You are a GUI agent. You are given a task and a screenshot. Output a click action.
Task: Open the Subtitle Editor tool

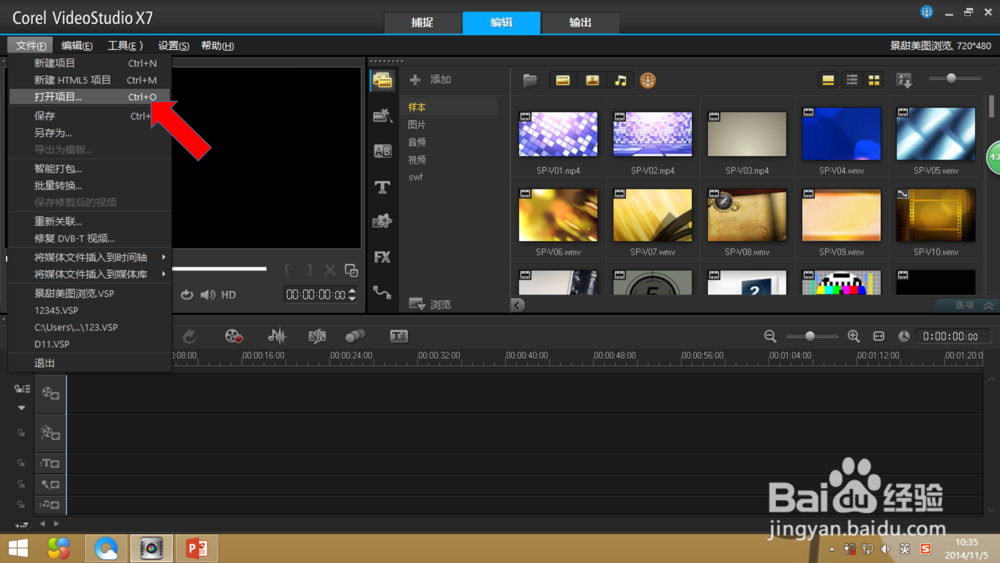click(399, 336)
